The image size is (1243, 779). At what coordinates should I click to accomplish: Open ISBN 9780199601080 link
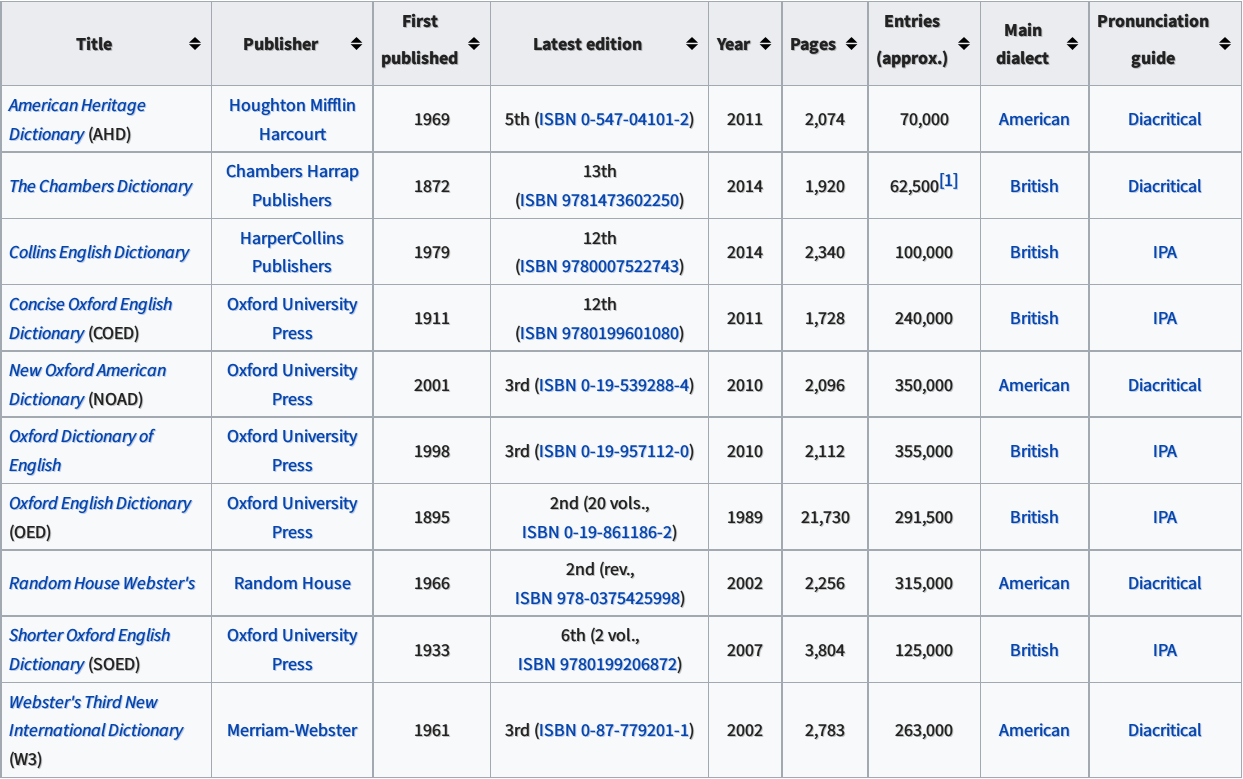point(600,333)
